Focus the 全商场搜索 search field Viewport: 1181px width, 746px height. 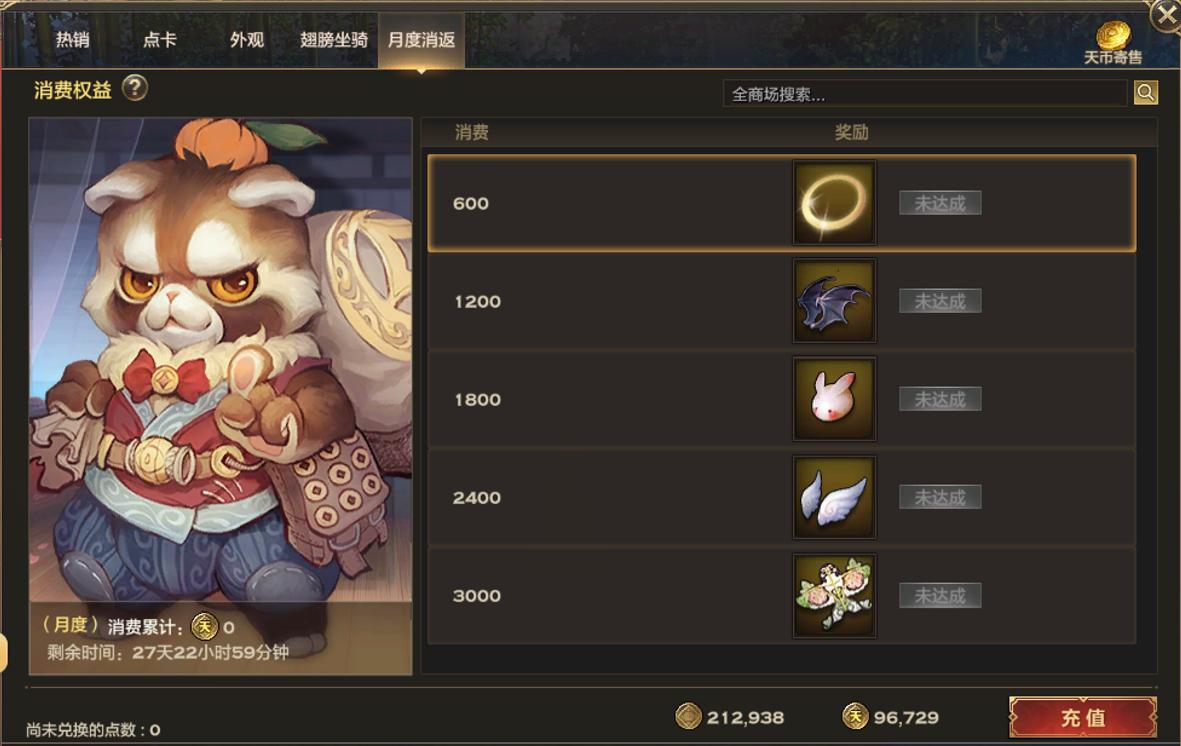[x=925, y=93]
